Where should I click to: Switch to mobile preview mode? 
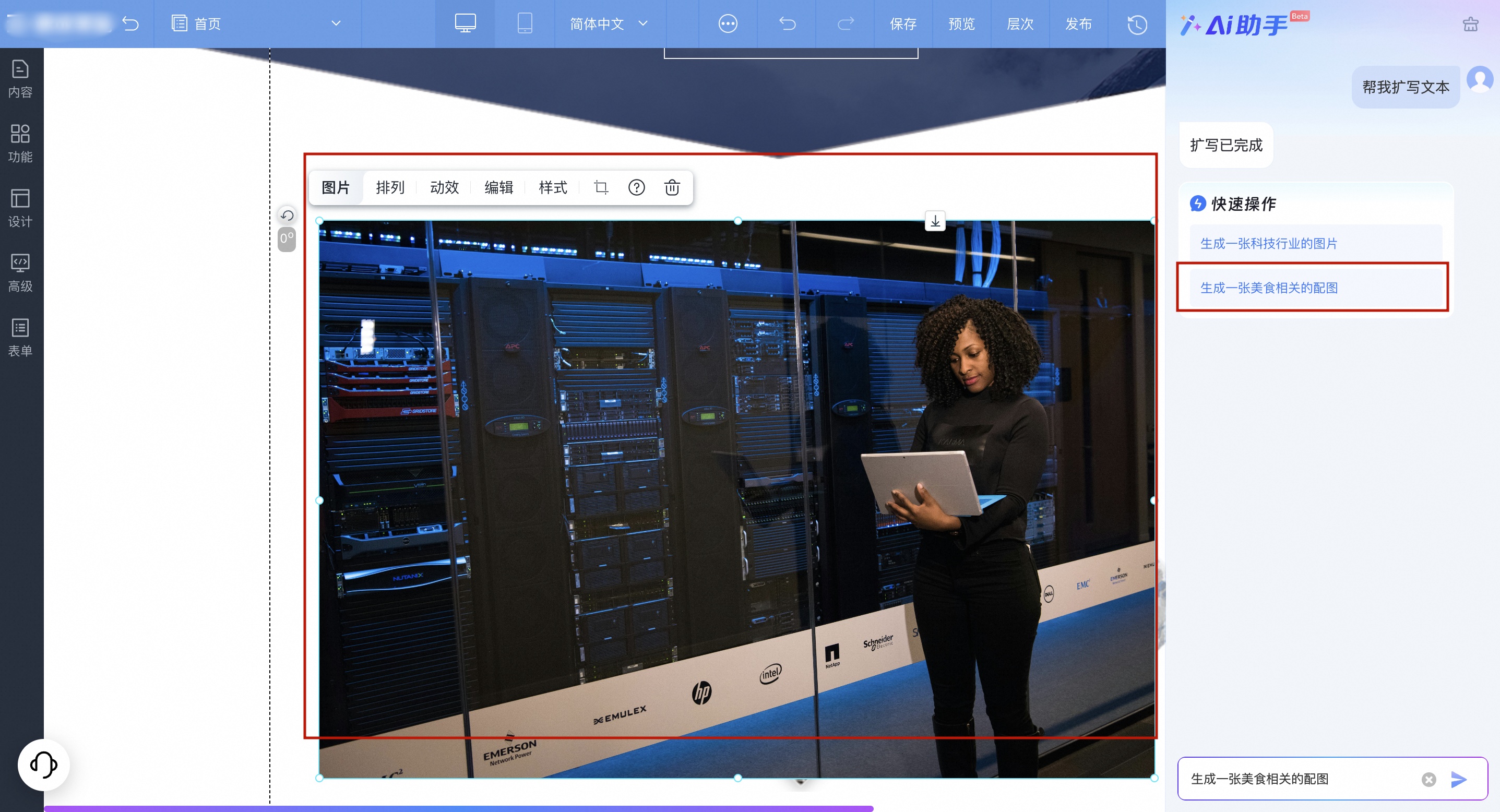pyautogui.click(x=525, y=24)
